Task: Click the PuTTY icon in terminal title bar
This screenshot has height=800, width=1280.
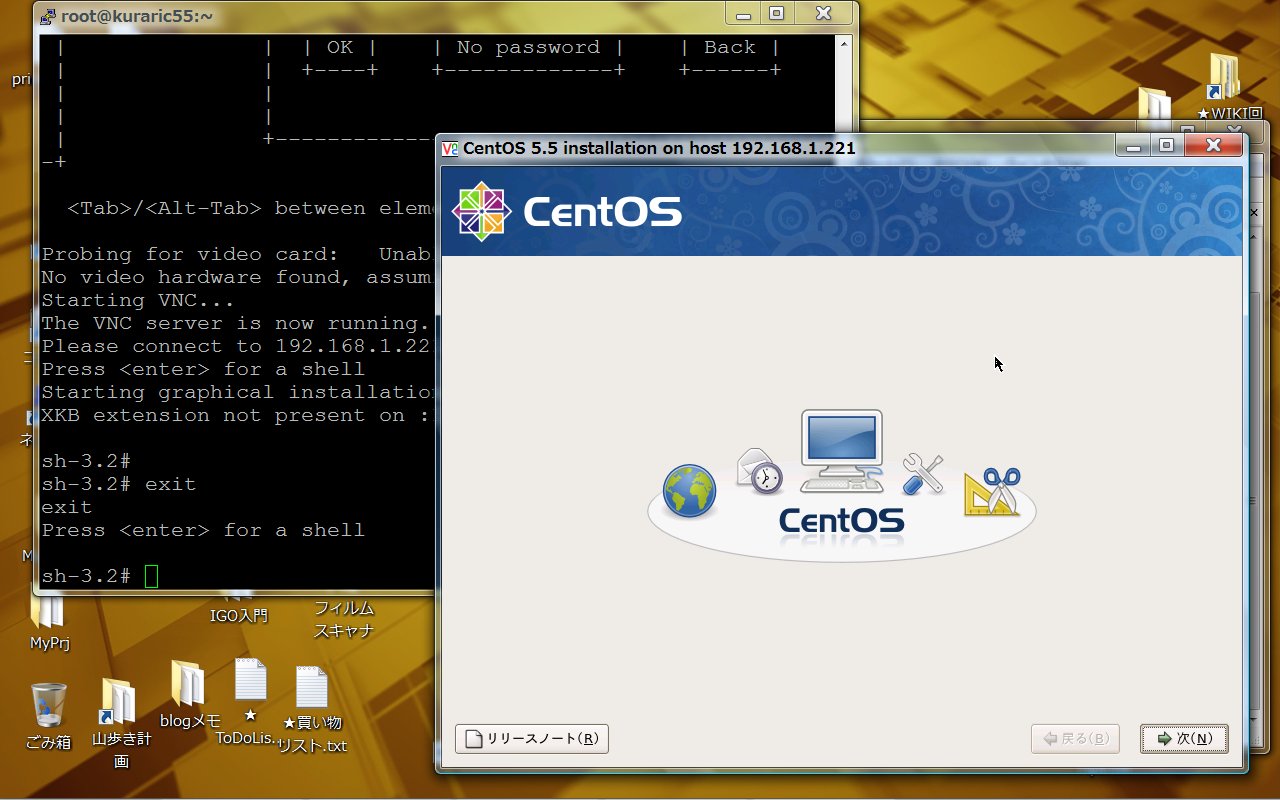Action: point(46,15)
